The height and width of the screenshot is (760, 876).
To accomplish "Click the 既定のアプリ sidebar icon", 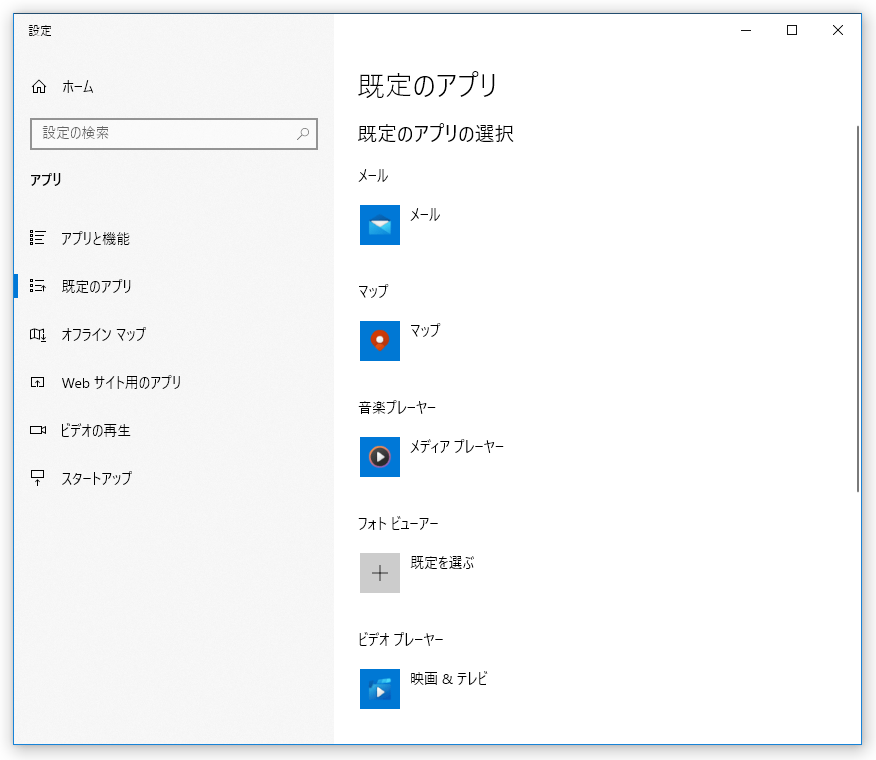I will coord(37,286).
